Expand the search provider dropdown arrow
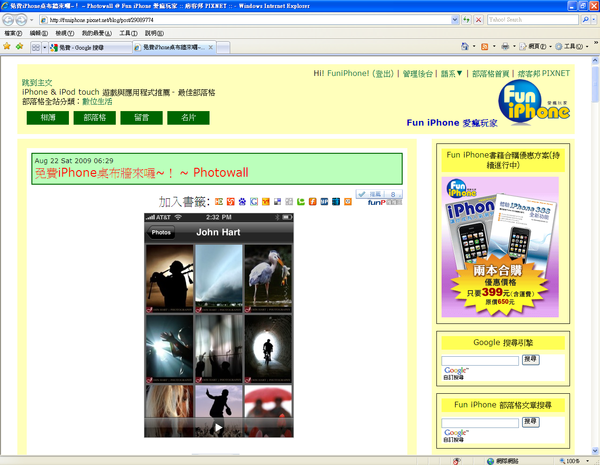Viewport: 600px width, 465px height. (593, 20)
